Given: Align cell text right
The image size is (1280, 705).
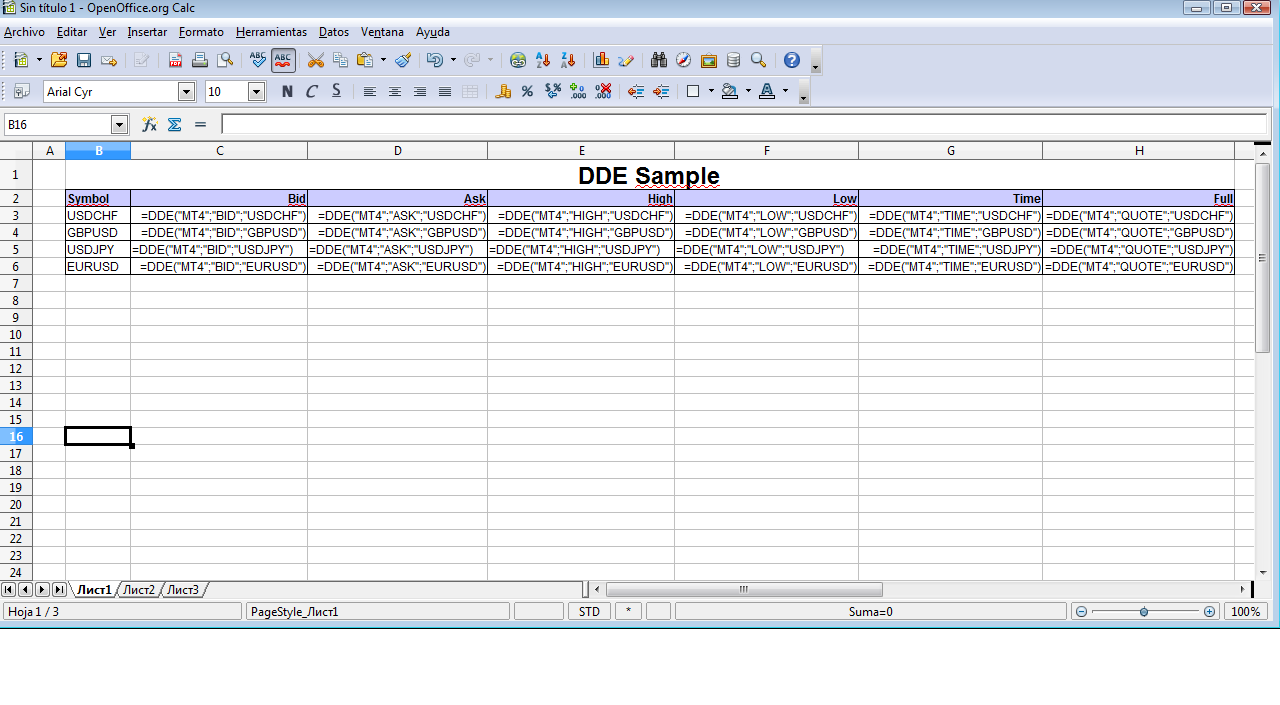Looking at the screenshot, I should coord(420,92).
